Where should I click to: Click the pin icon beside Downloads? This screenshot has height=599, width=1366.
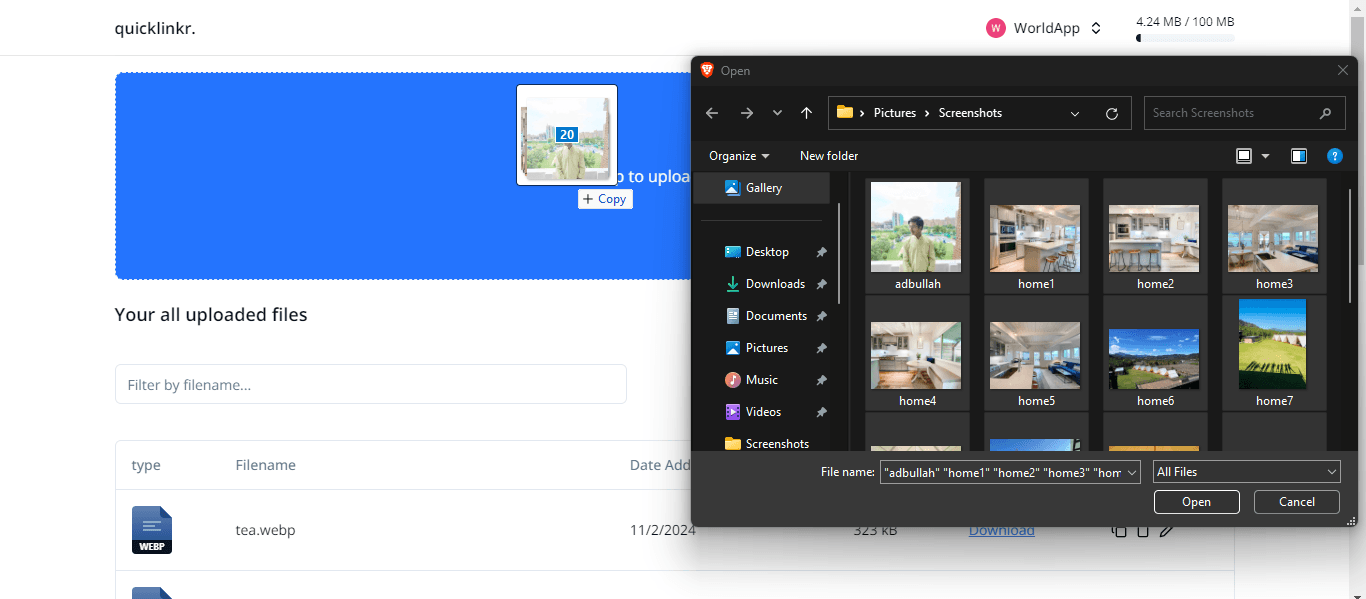pyautogui.click(x=821, y=284)
